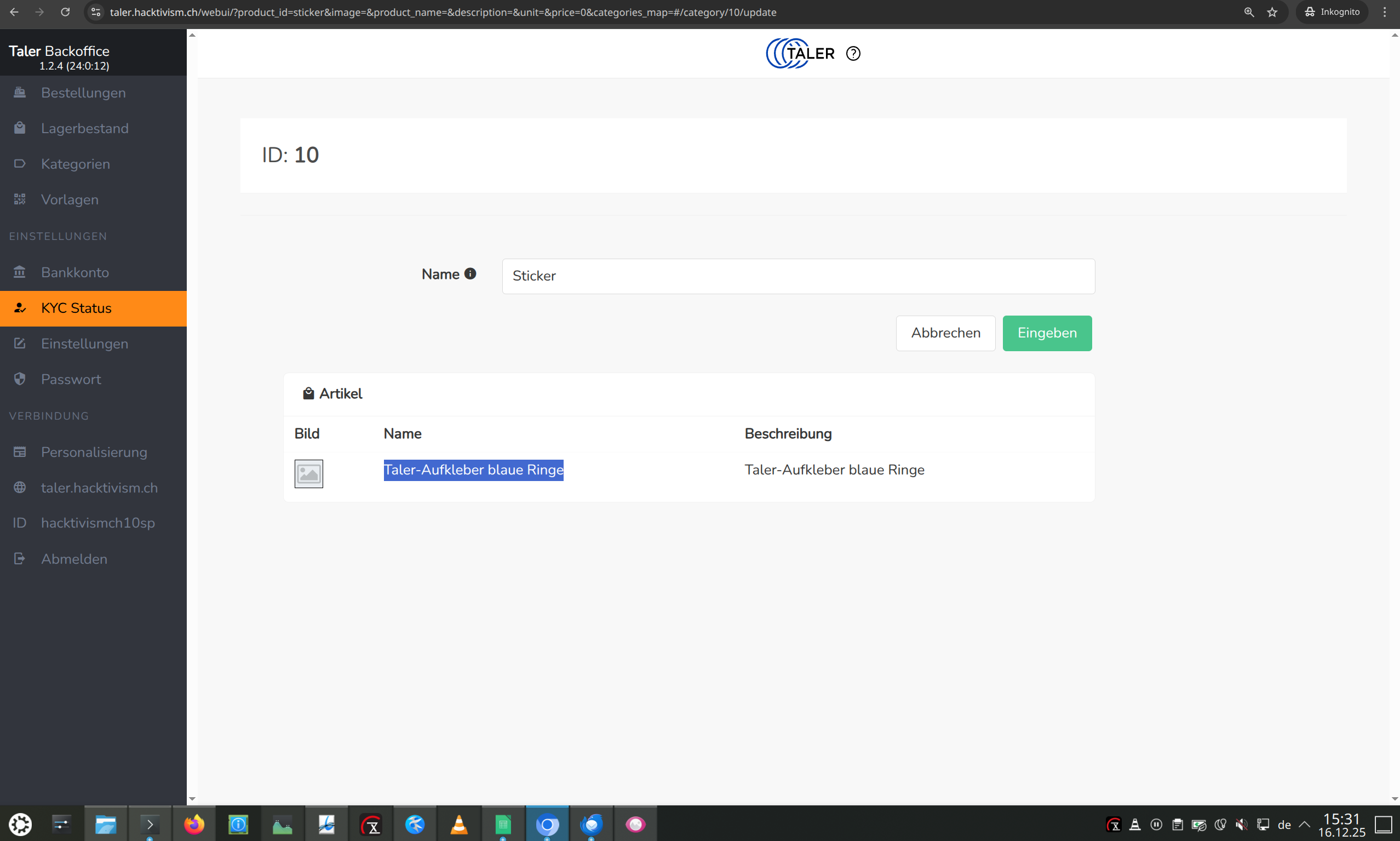Open Bestellungen in the sidebar

[83, 93]
